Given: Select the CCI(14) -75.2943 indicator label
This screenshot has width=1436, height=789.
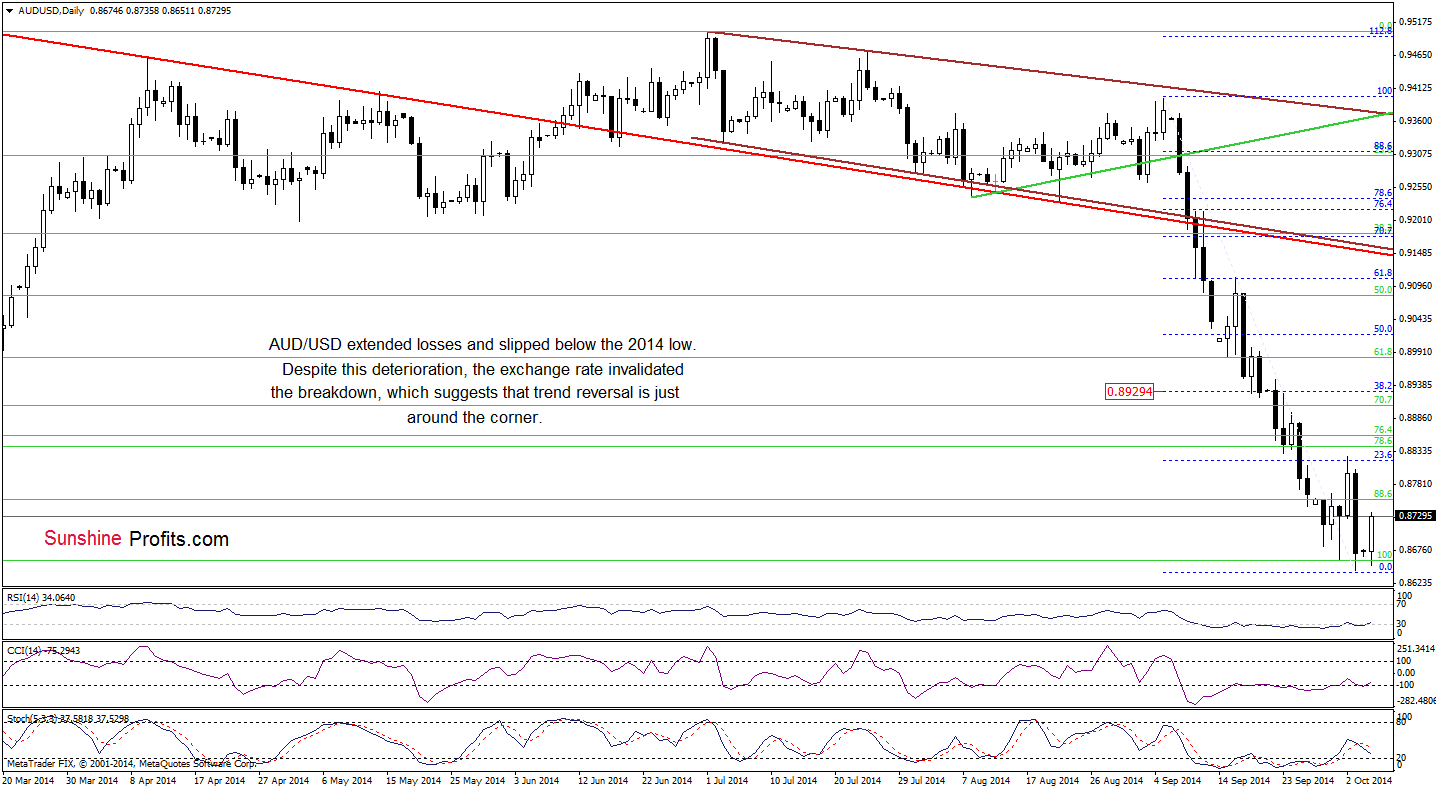Looking at the screenshot, I should [x=44, y=650].
